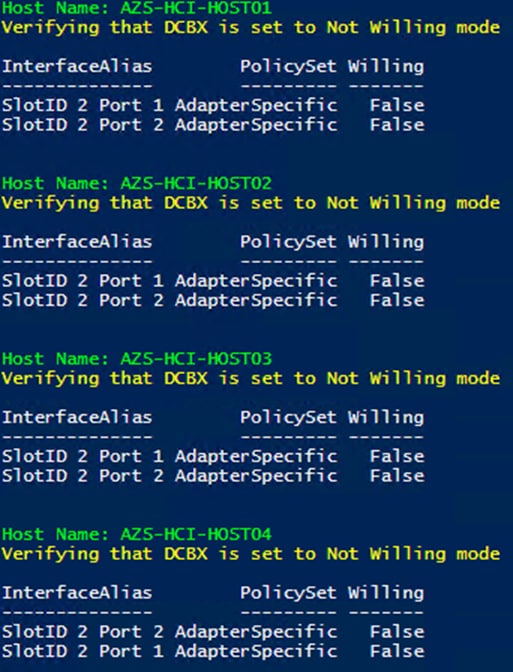This screenshot has width=513, height=672.
Task: Click the first DCBX verifying message under HOST01
Action: coord(251,28)
